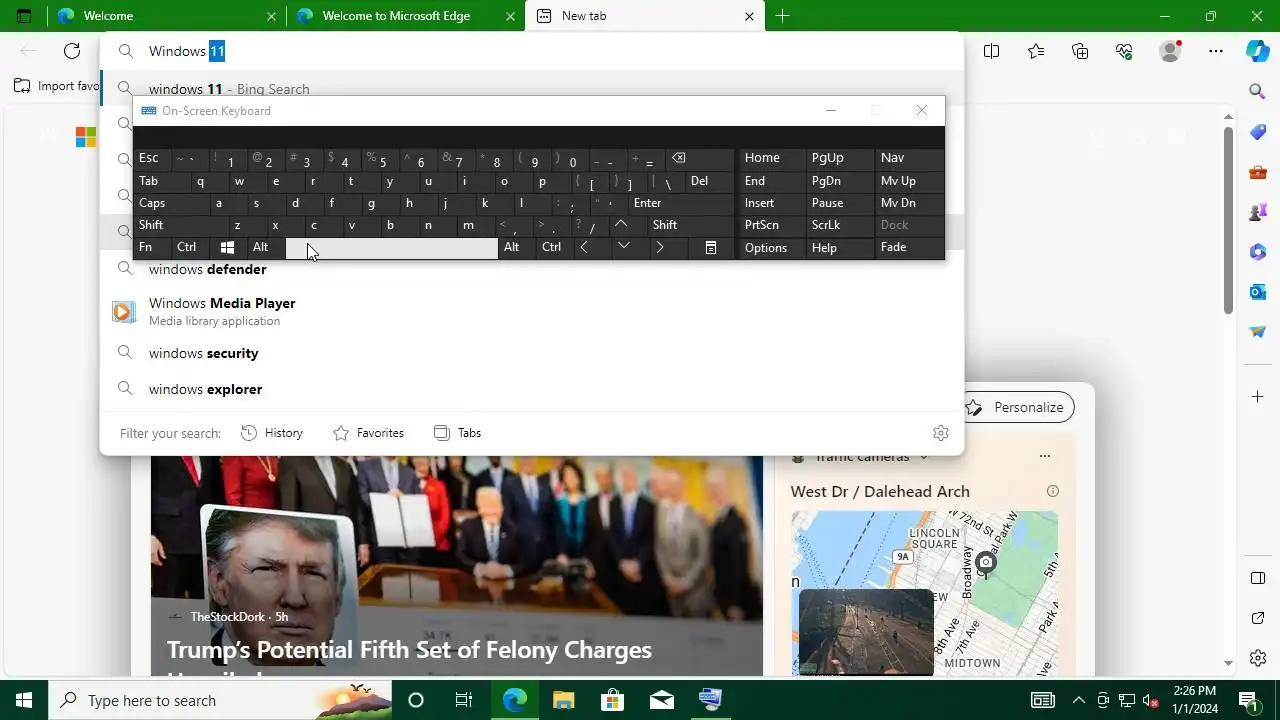Open the sidebar Tools briefcase icon

click(1258, 172)
